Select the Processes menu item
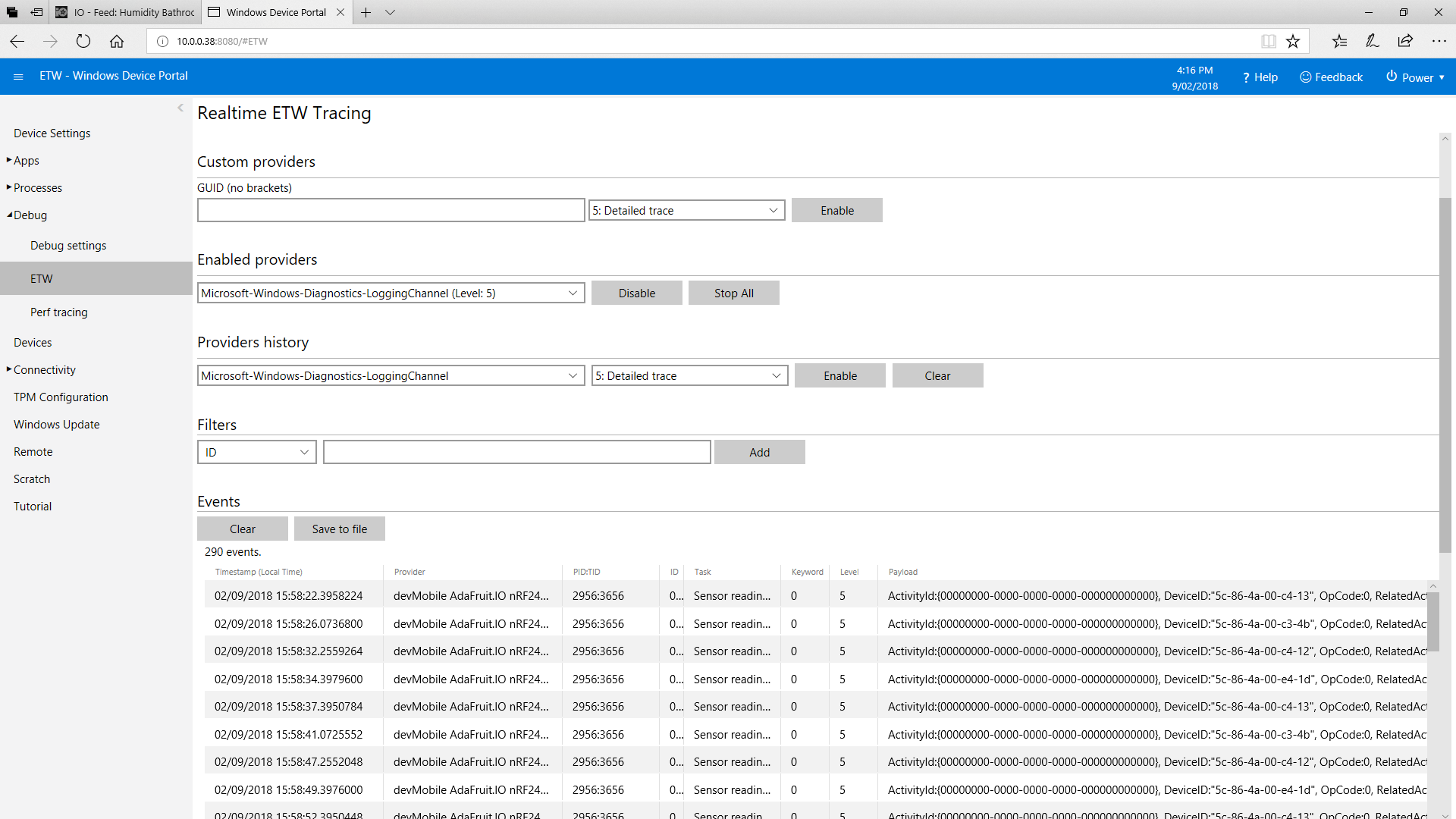 tap(37, 187)
